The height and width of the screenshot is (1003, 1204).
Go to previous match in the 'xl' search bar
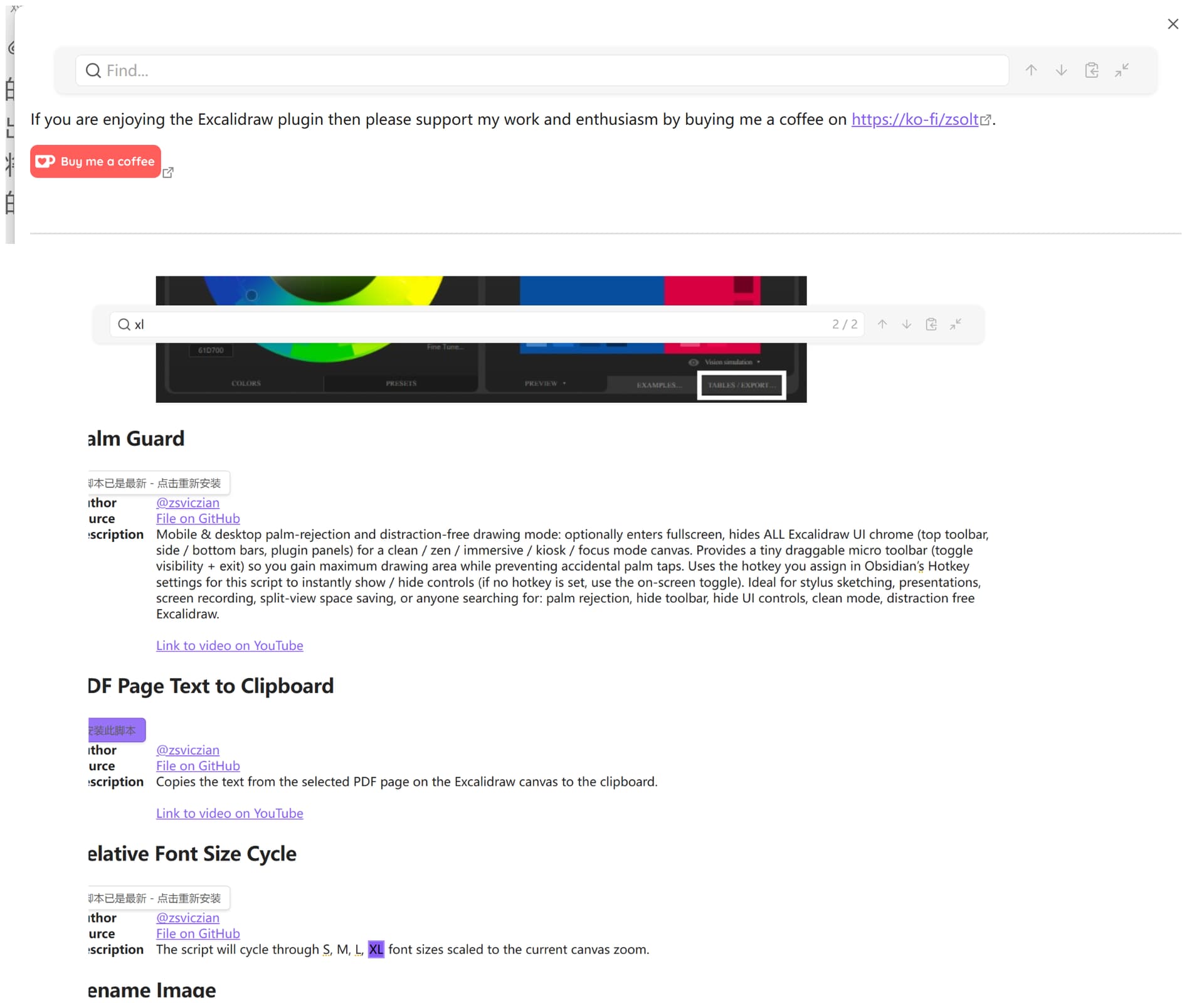(x=882, y=324)
